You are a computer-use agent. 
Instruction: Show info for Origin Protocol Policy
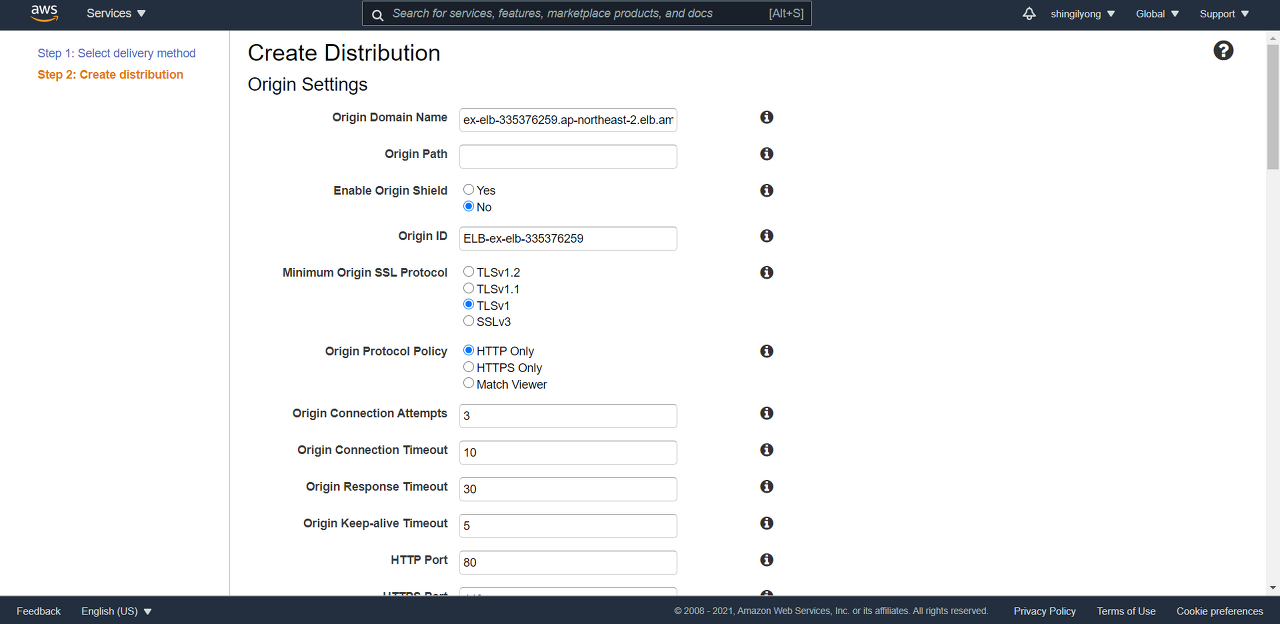[767, 351]
